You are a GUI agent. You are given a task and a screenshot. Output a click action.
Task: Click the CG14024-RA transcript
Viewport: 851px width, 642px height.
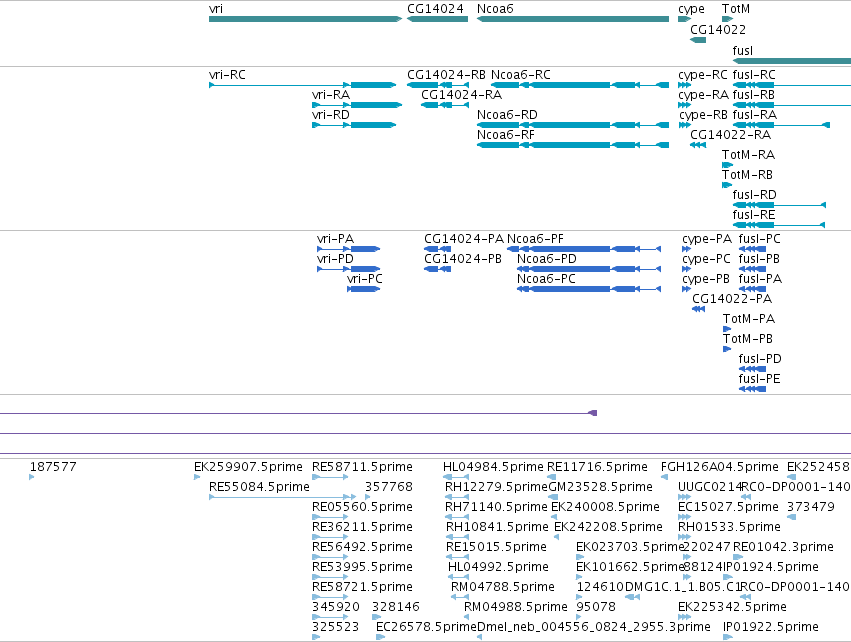pyautogui.click(x=444, y=105)
